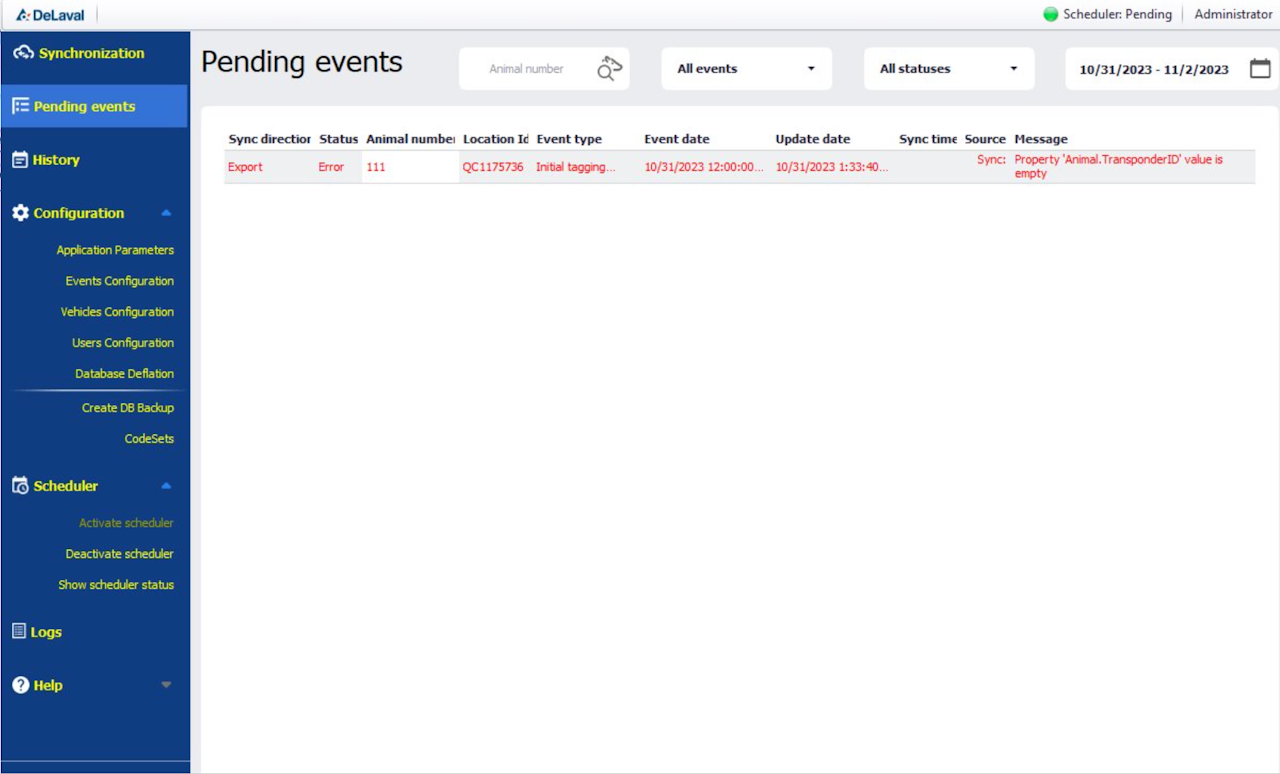The height and width of the screenshot is (774, 1280).
Task: Click the Configuration gear icon
Action: tap(20, 213)
